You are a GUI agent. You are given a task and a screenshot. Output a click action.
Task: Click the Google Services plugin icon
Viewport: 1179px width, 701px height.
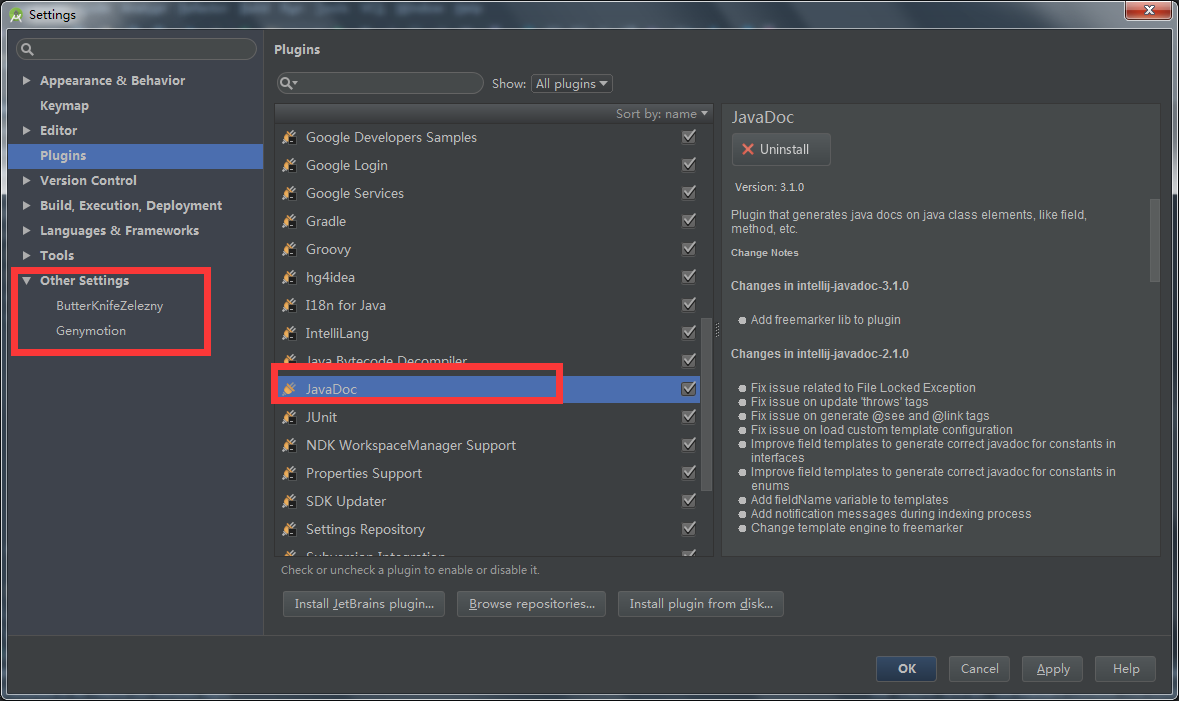click(x=289, y=193)
